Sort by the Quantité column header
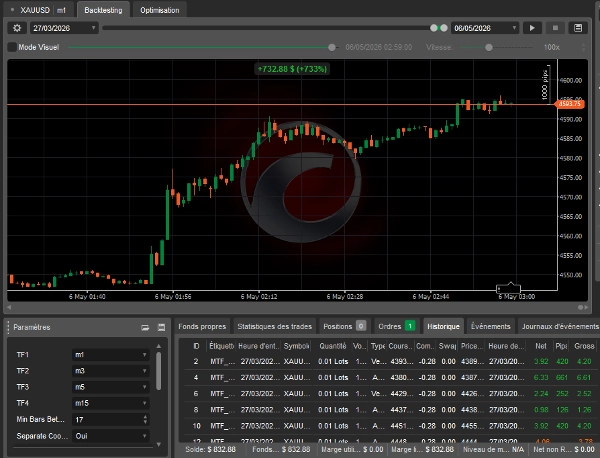Screen dimensions: 600x458 point(333,346)
